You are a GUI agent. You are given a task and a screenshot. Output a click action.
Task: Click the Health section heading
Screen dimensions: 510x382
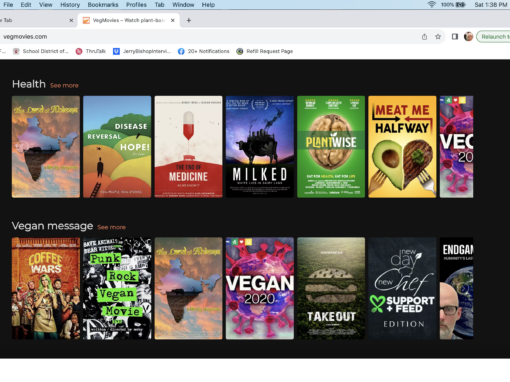point(29,84)
